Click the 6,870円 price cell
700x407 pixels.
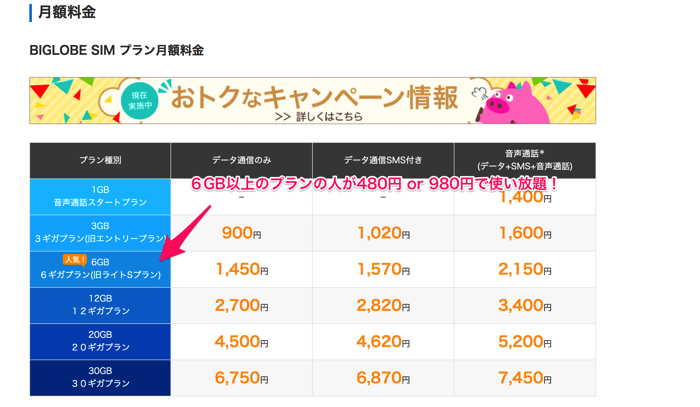(x=383, y=378)
